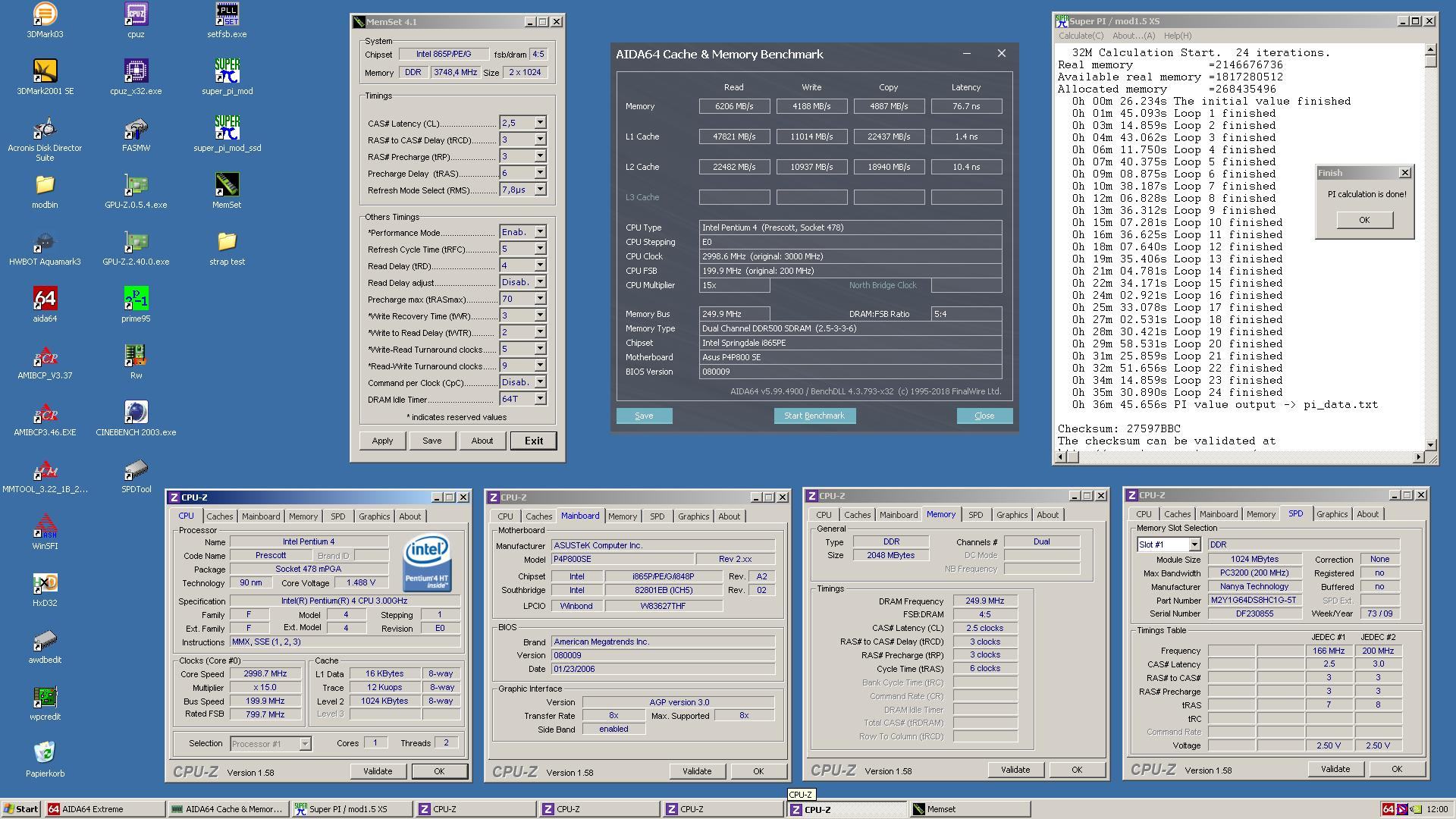The width and height of the screenshot is (1456, 819).
Task: Open About…(A) menu in Super PI
Action: coord(1134,36)
